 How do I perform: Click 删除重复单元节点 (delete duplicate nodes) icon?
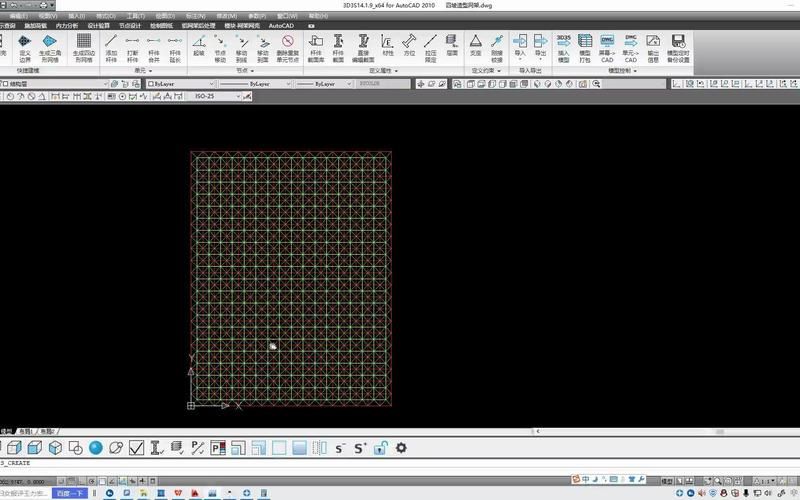(x=287, y=46)
